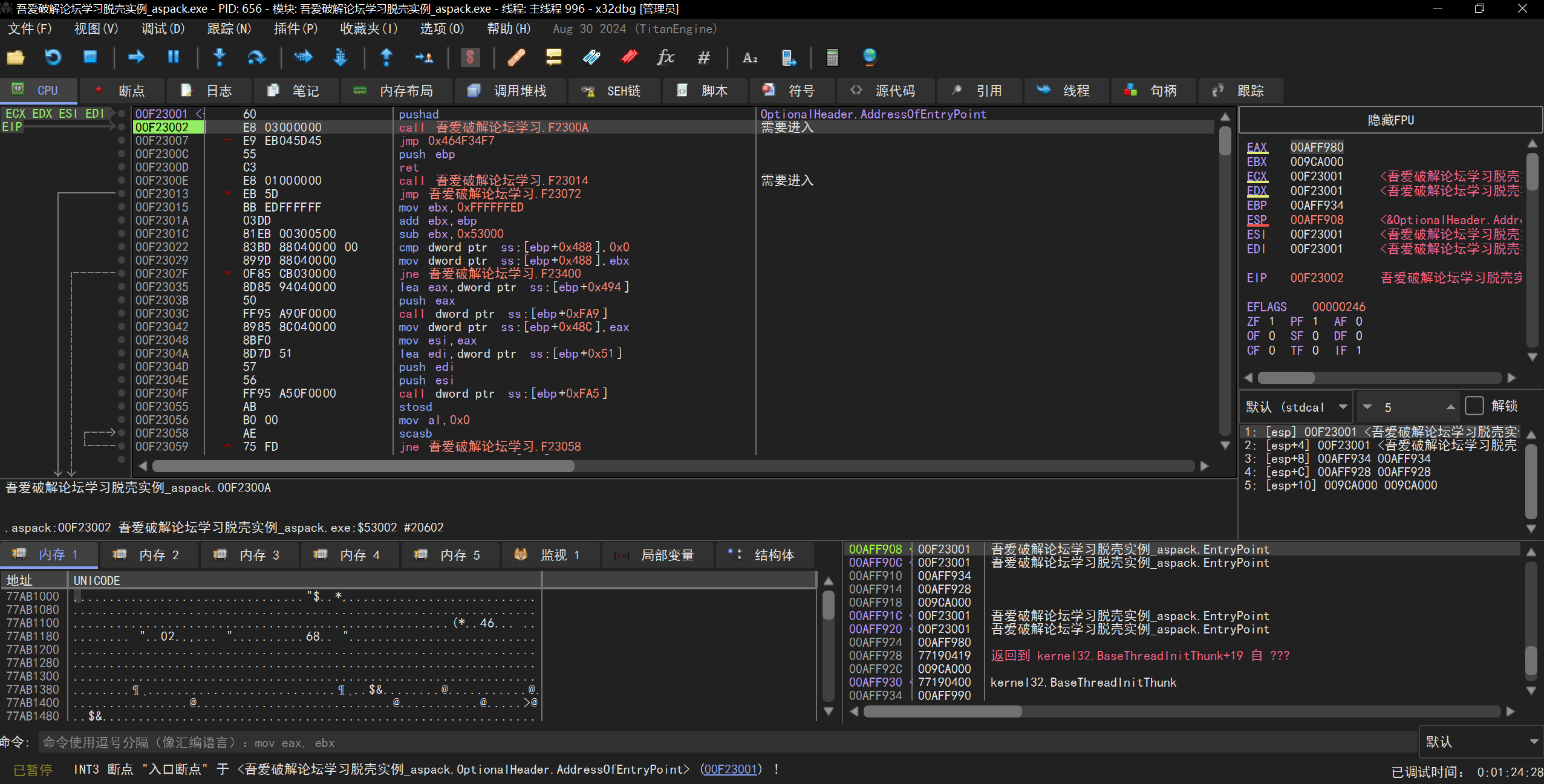Click the fx functions icon
1544x784 pixels.
pos(665,57)
